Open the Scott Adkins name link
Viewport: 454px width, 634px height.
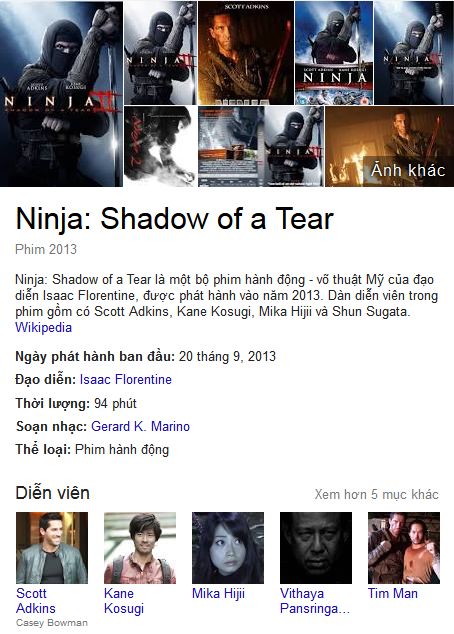point(36,601)
